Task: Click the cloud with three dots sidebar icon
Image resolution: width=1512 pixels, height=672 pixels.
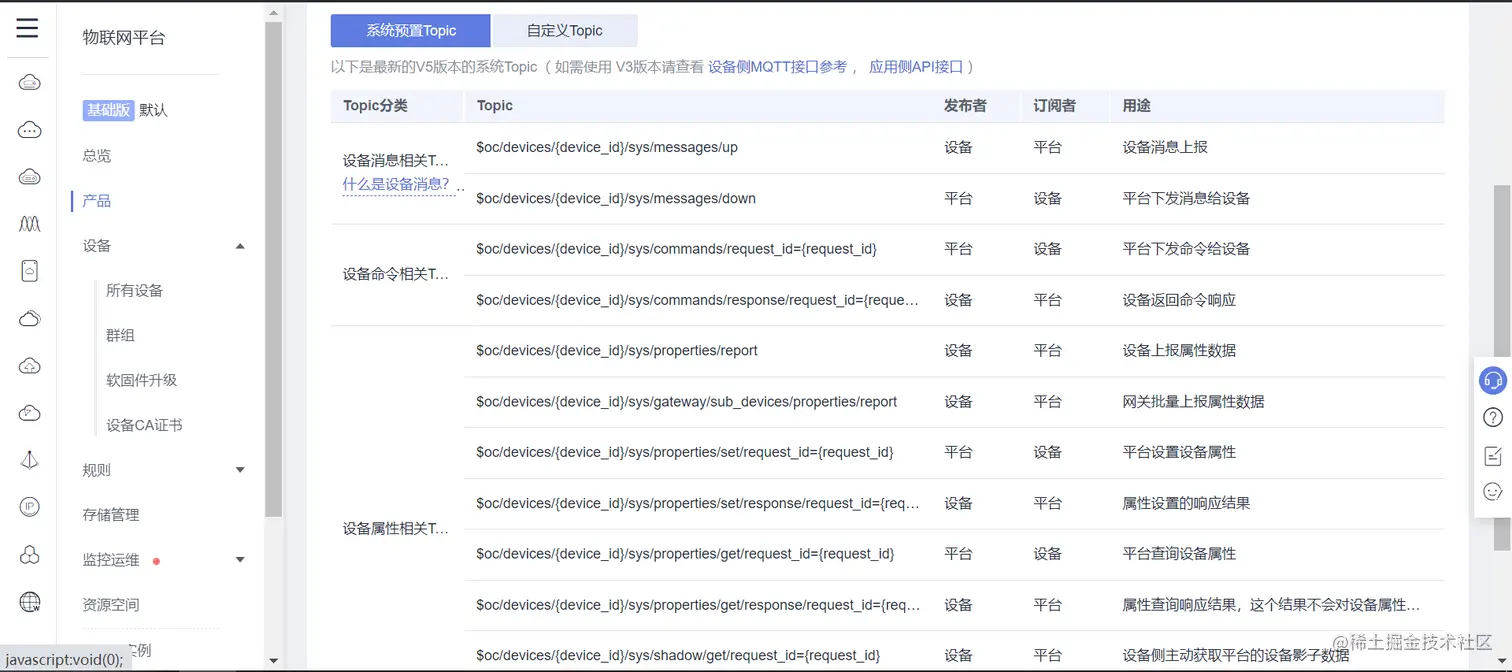Action: [x=30, y=130]
